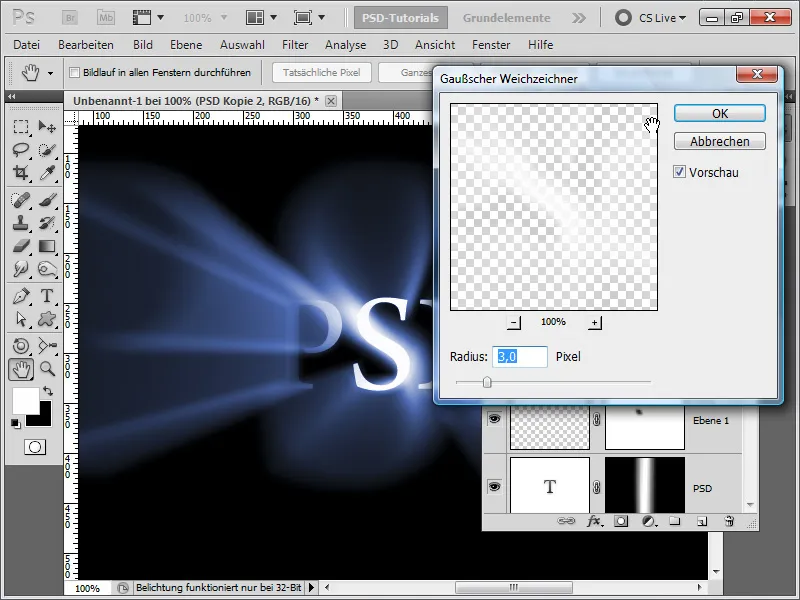Switch to PSD-Tutorials workspace
Image resolution: width=800 pixels, height=600 pixels.
click(x=401, y=18)
